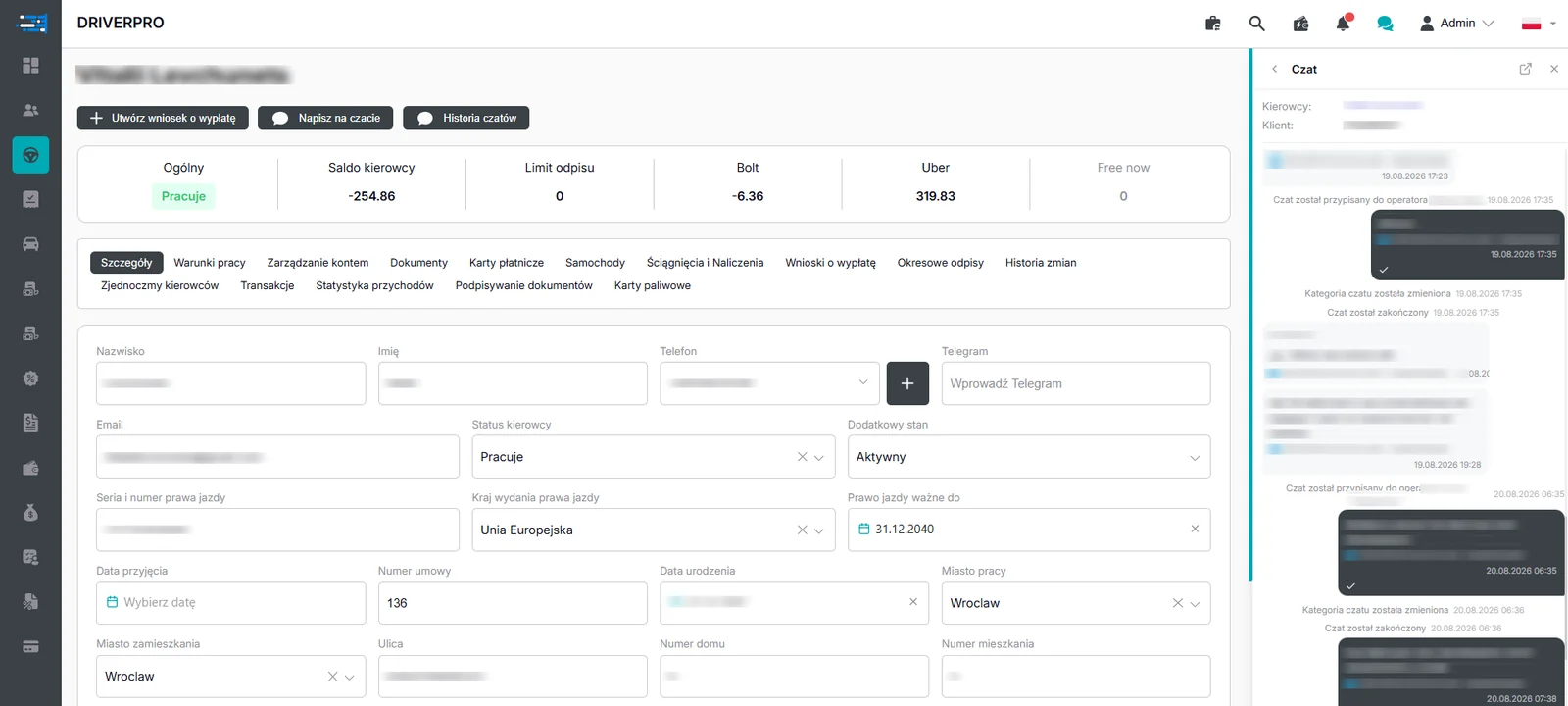Open the users group icon in sidebar
The image size is (1568, 706).
[30, 110]
